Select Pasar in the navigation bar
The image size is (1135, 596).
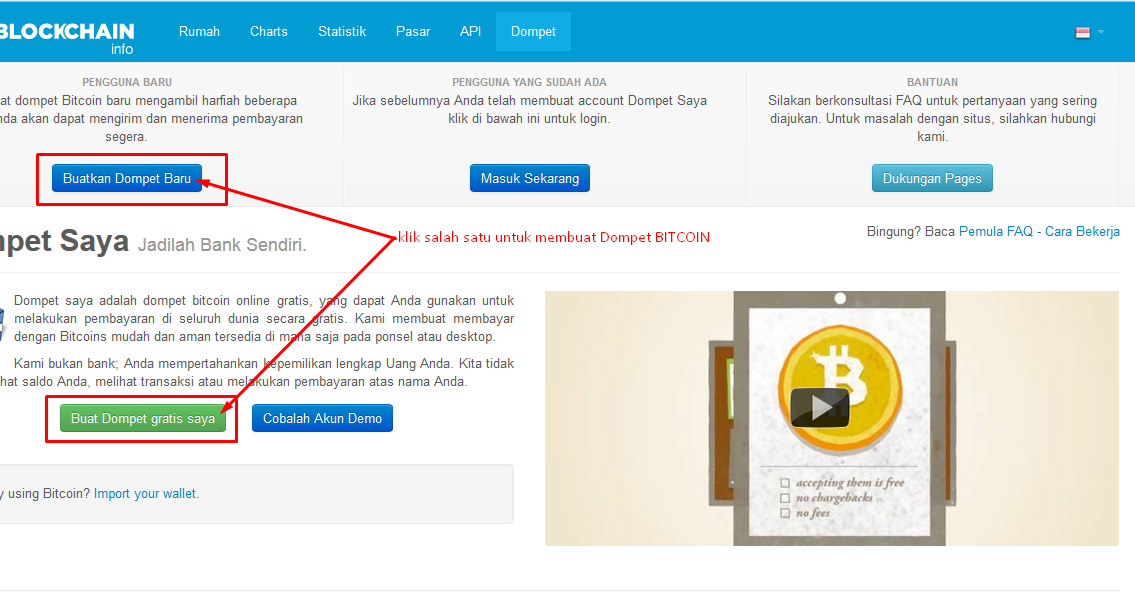[x=413, y=32]
